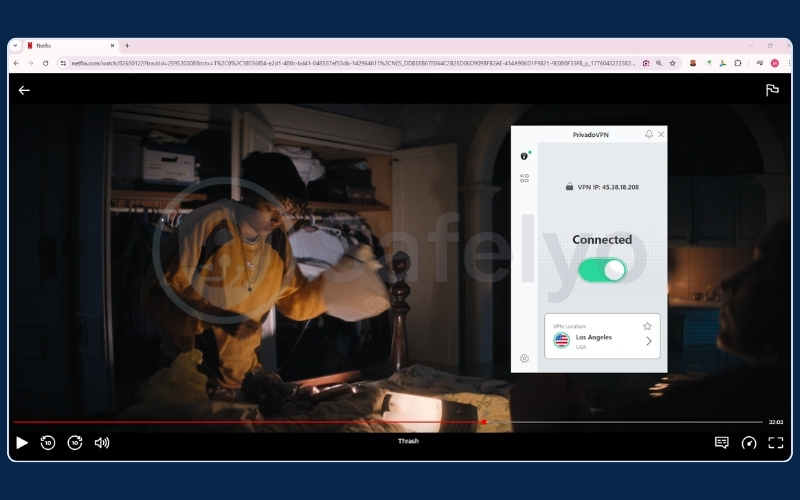Open the zoom magnifier in address bar
The height and width of the screenshot is (500, 800).
tap(659, 63)
